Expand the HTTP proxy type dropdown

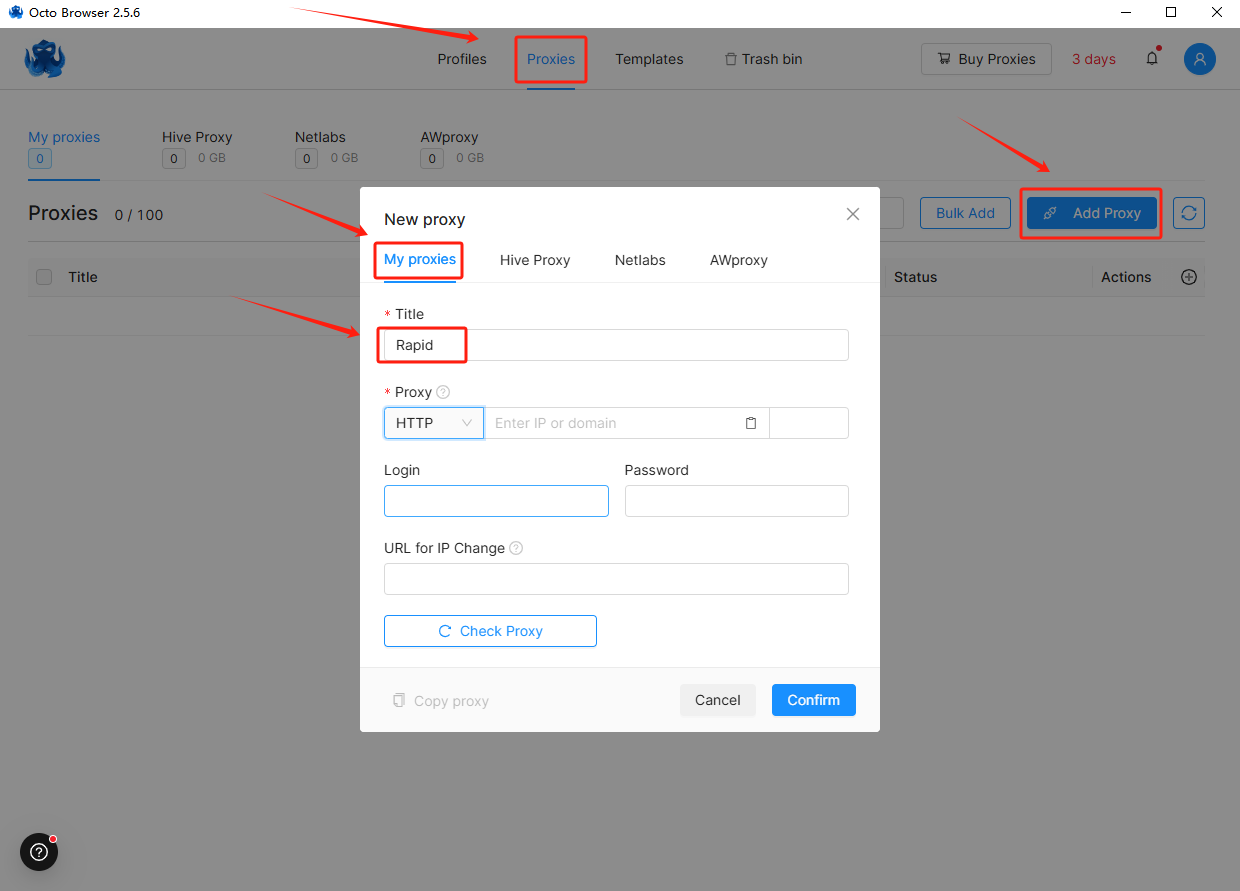point(434,423)
